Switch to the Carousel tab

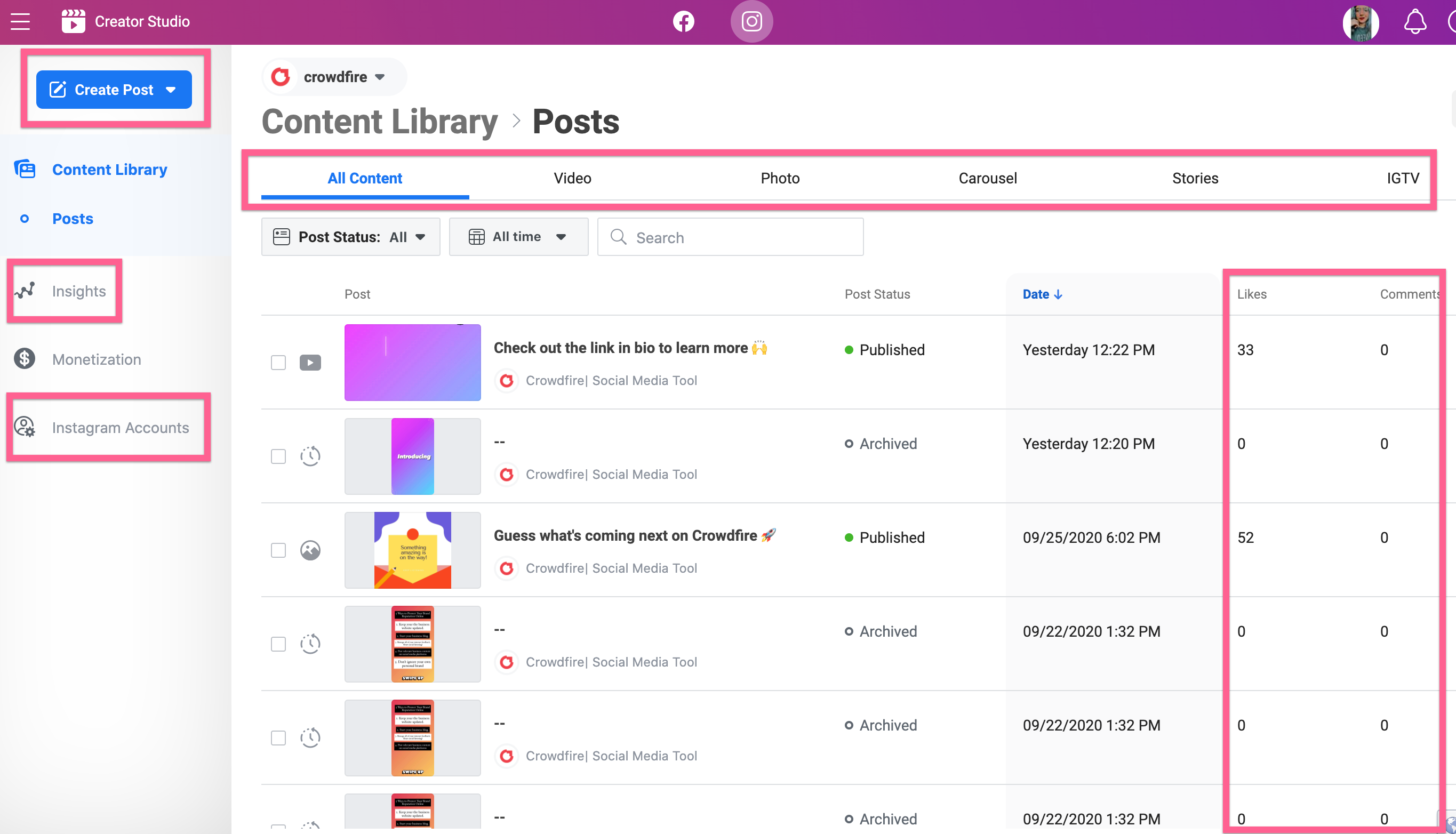point(988,178)
